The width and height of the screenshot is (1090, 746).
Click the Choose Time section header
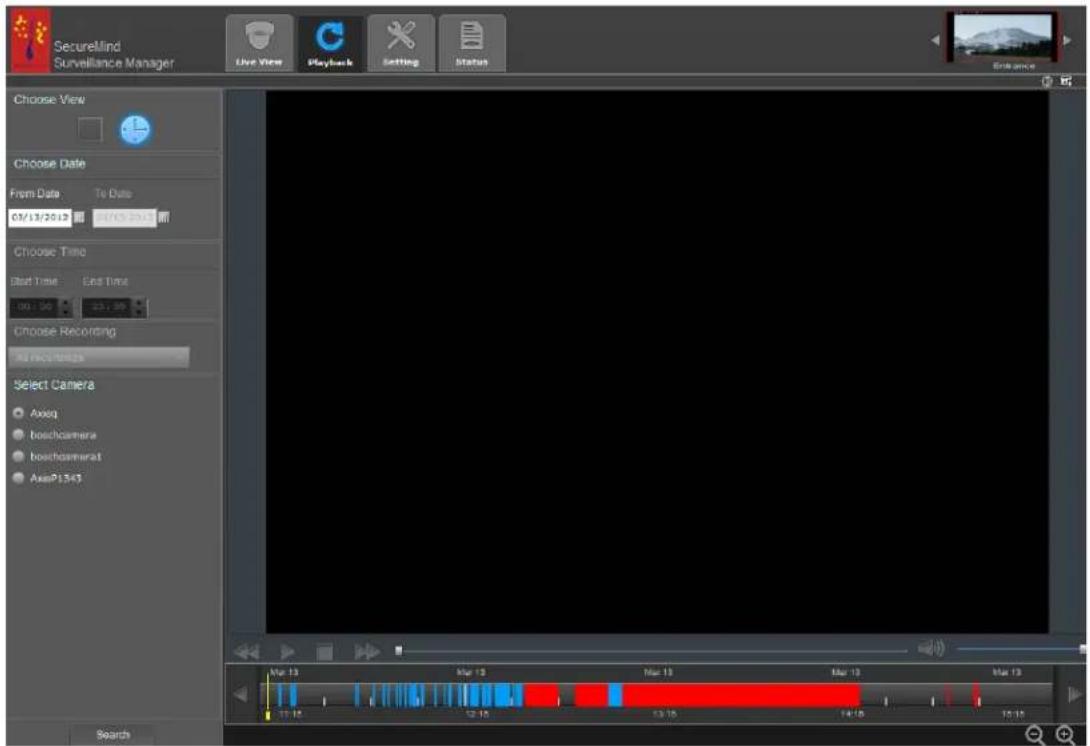pyautogui.click(x=50, y=252)
